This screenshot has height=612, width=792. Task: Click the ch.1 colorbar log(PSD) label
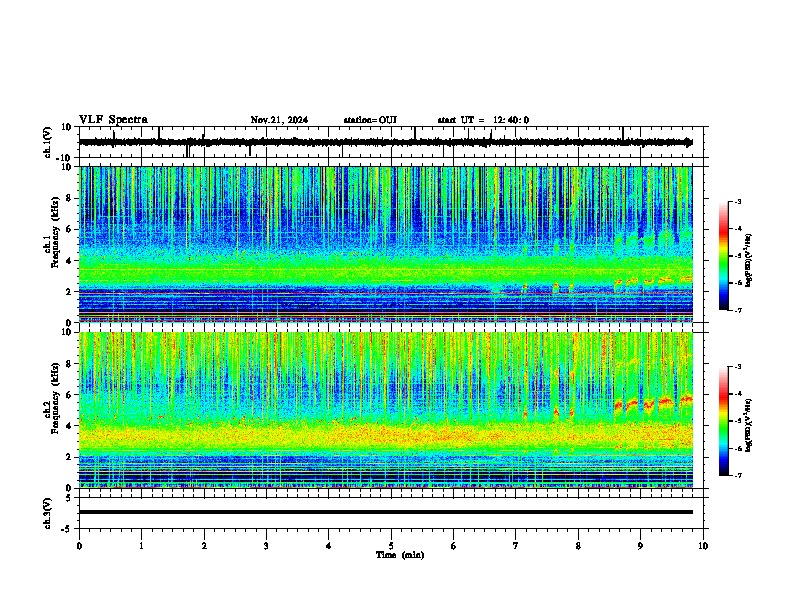coord(749,260)
